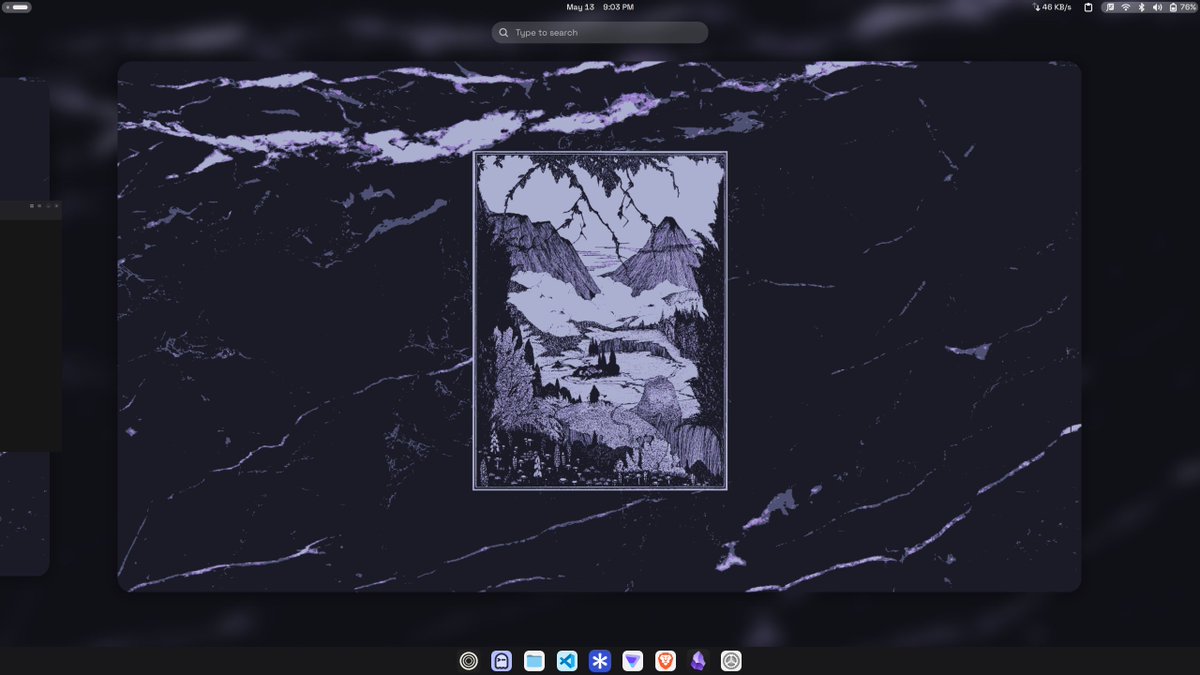The image size is (1200, 675).
Task: Launch Obsidian from the dock
Action: pos(698,660)
